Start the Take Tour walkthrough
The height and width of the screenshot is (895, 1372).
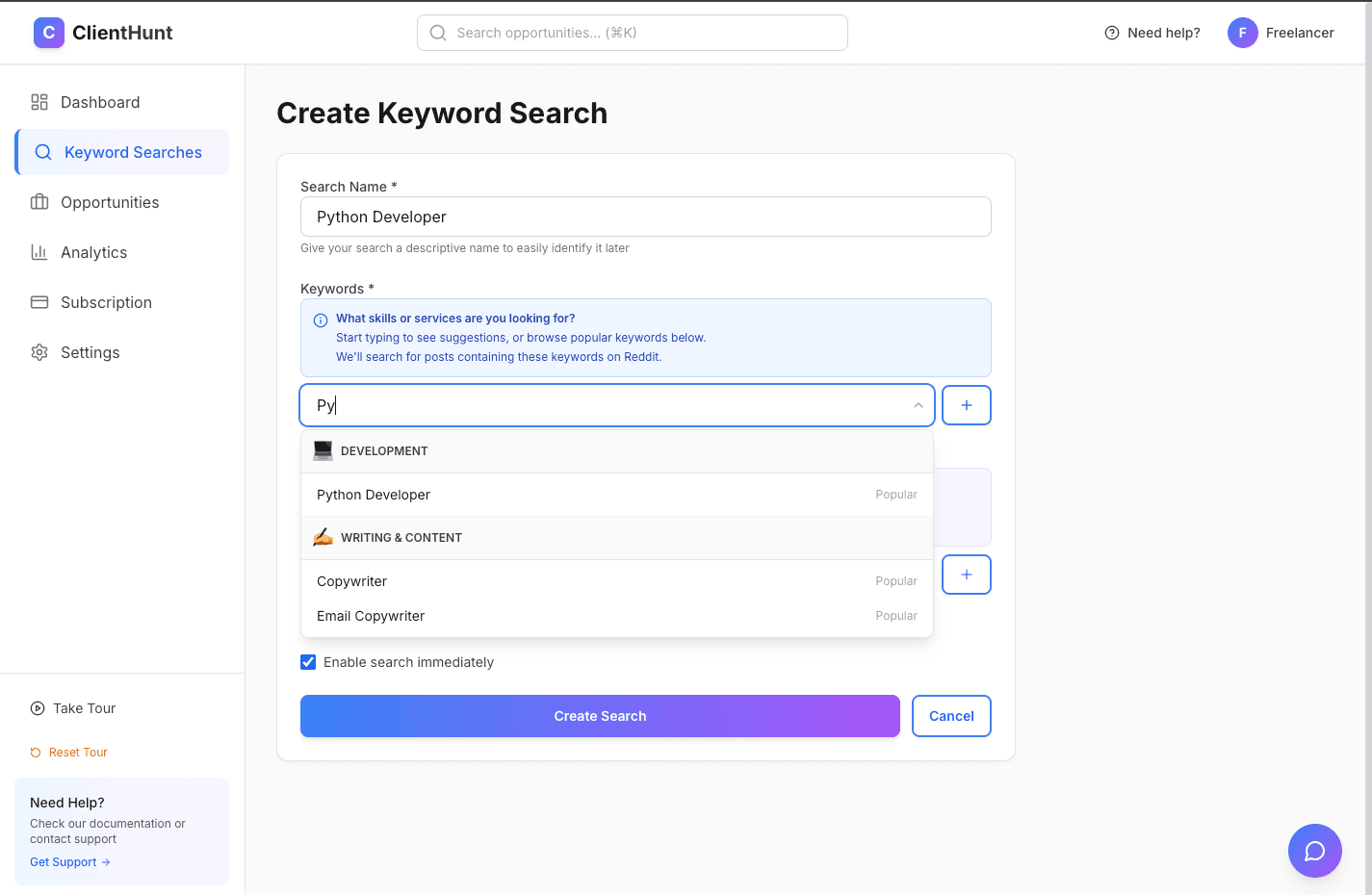pos(72,707)
